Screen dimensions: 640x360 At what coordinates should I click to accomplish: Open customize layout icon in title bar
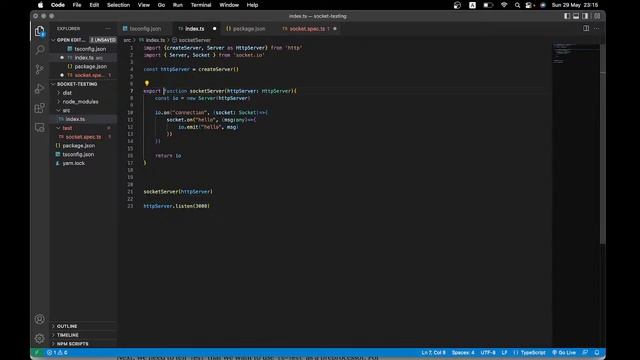[597, 16]
